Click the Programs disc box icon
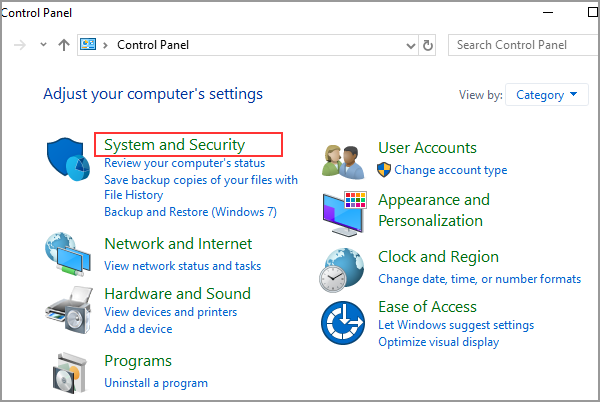Image resolution: width=600 pixels, height=402 pixels. pos(70,373)
